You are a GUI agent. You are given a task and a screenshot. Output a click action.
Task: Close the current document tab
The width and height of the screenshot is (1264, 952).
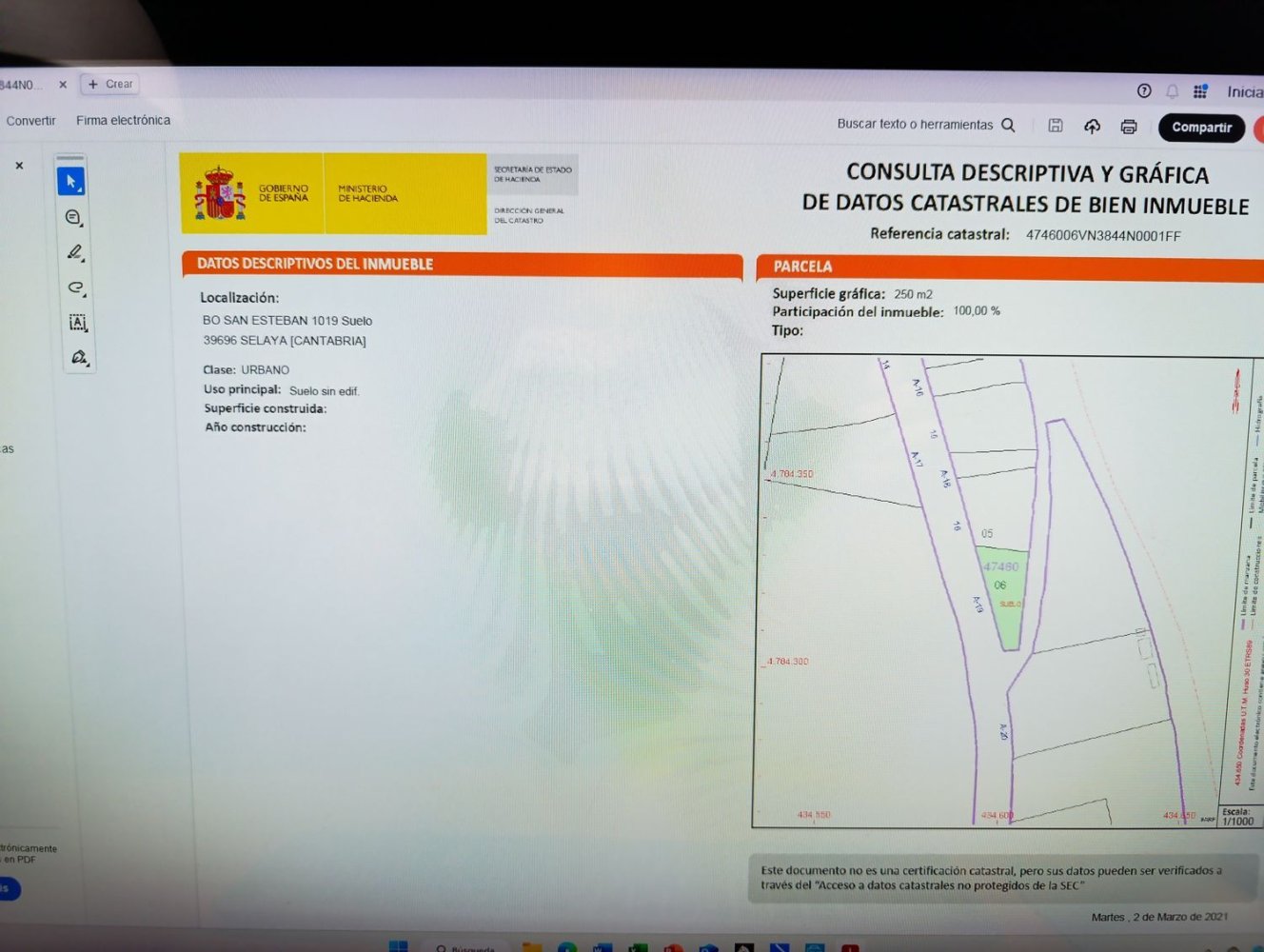[x=63, y=85]
